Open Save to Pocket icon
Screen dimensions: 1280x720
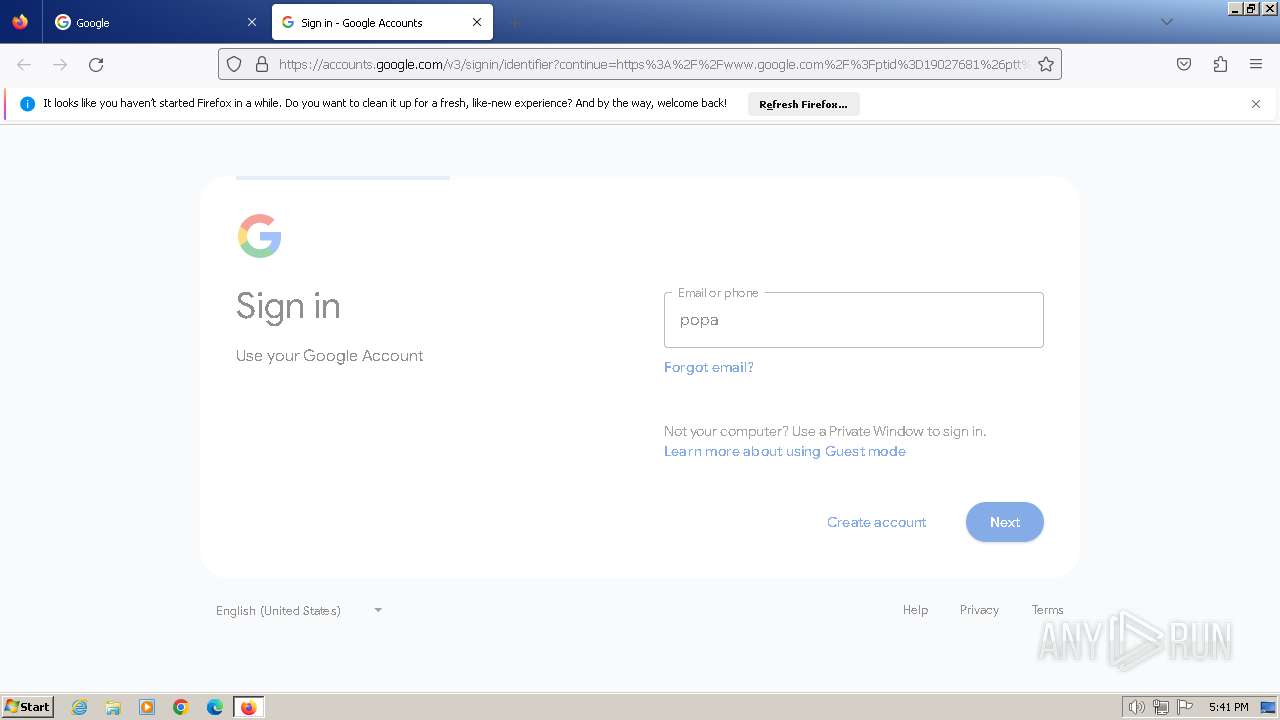1184,64
